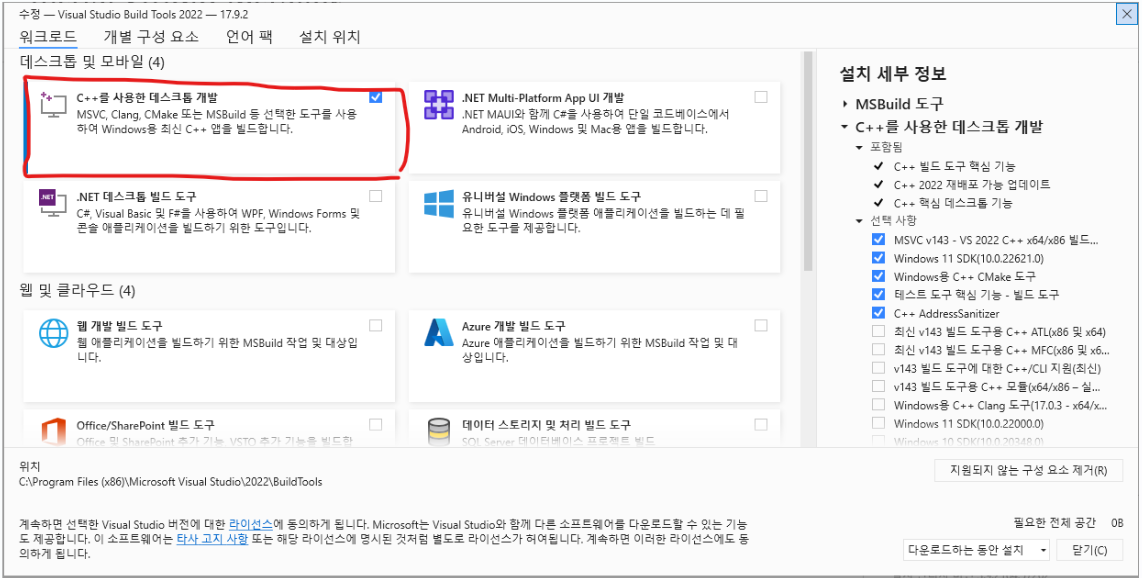Check 웹 개발 빌드 도구 workload
The height and width of the screenshot is (578, 1142).
[x=375, y=325]
